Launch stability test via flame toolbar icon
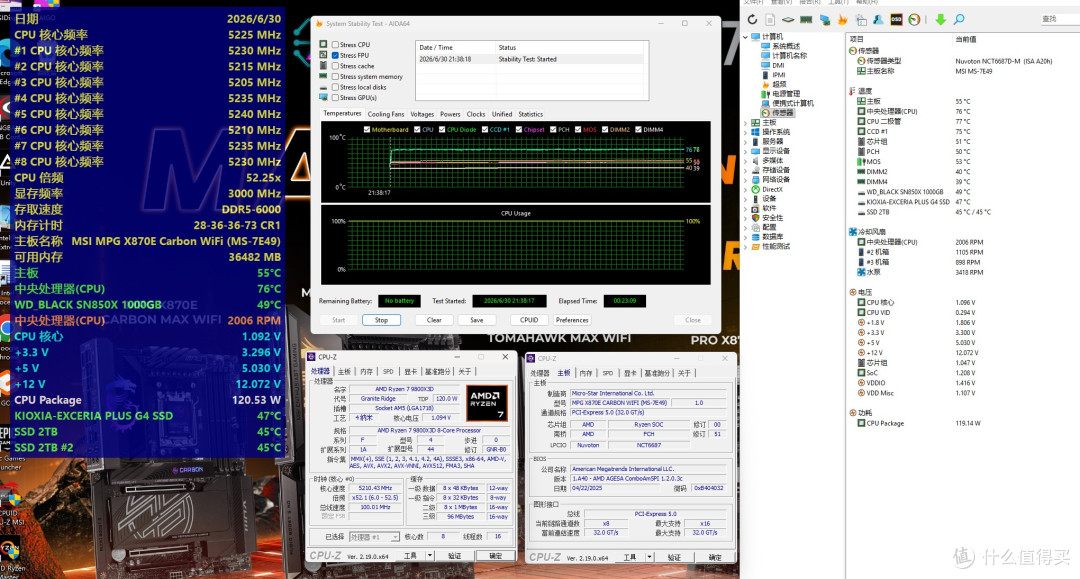This screenshot has width=1080, height=579. 842,20
